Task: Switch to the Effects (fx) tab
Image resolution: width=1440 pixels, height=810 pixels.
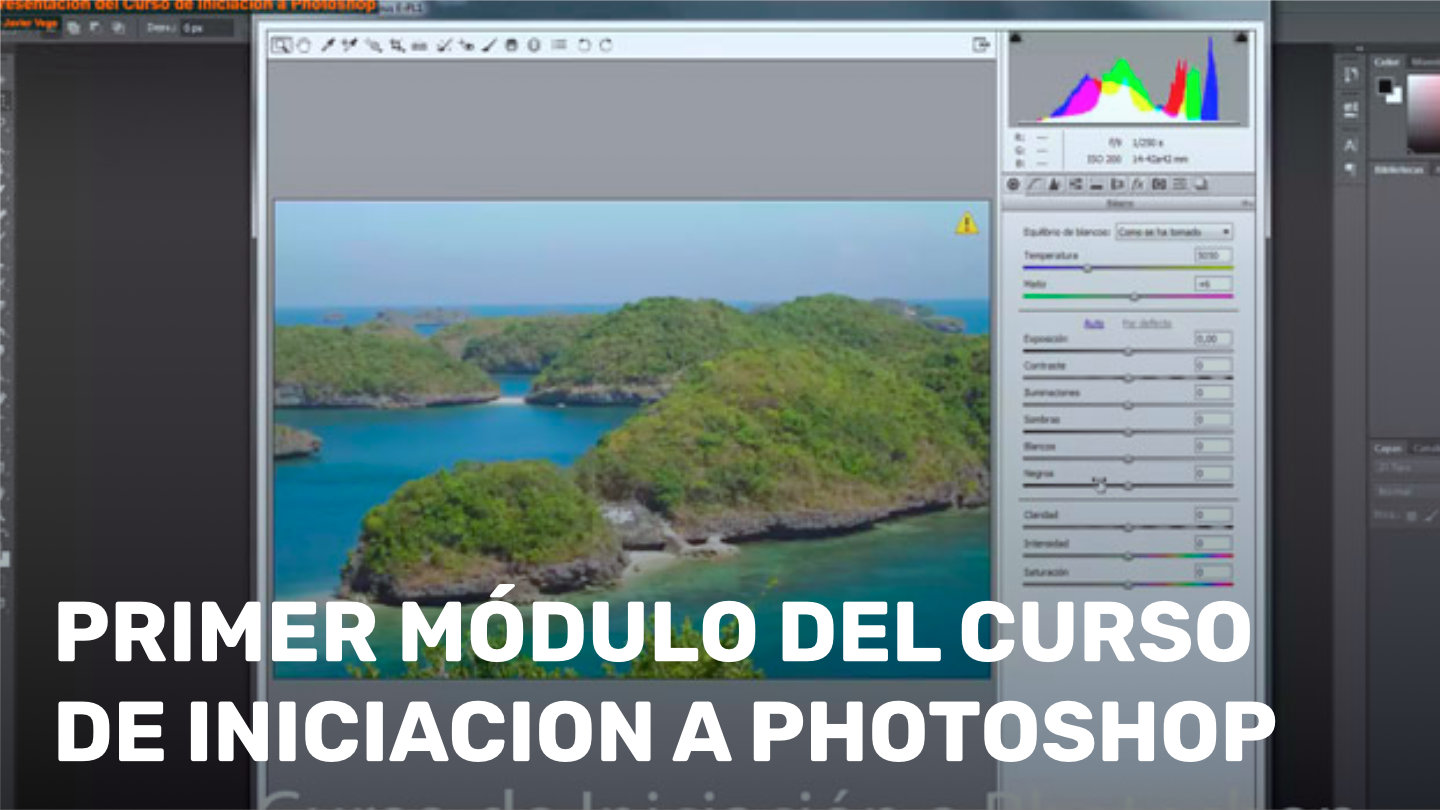Action: pos(1137,184)
